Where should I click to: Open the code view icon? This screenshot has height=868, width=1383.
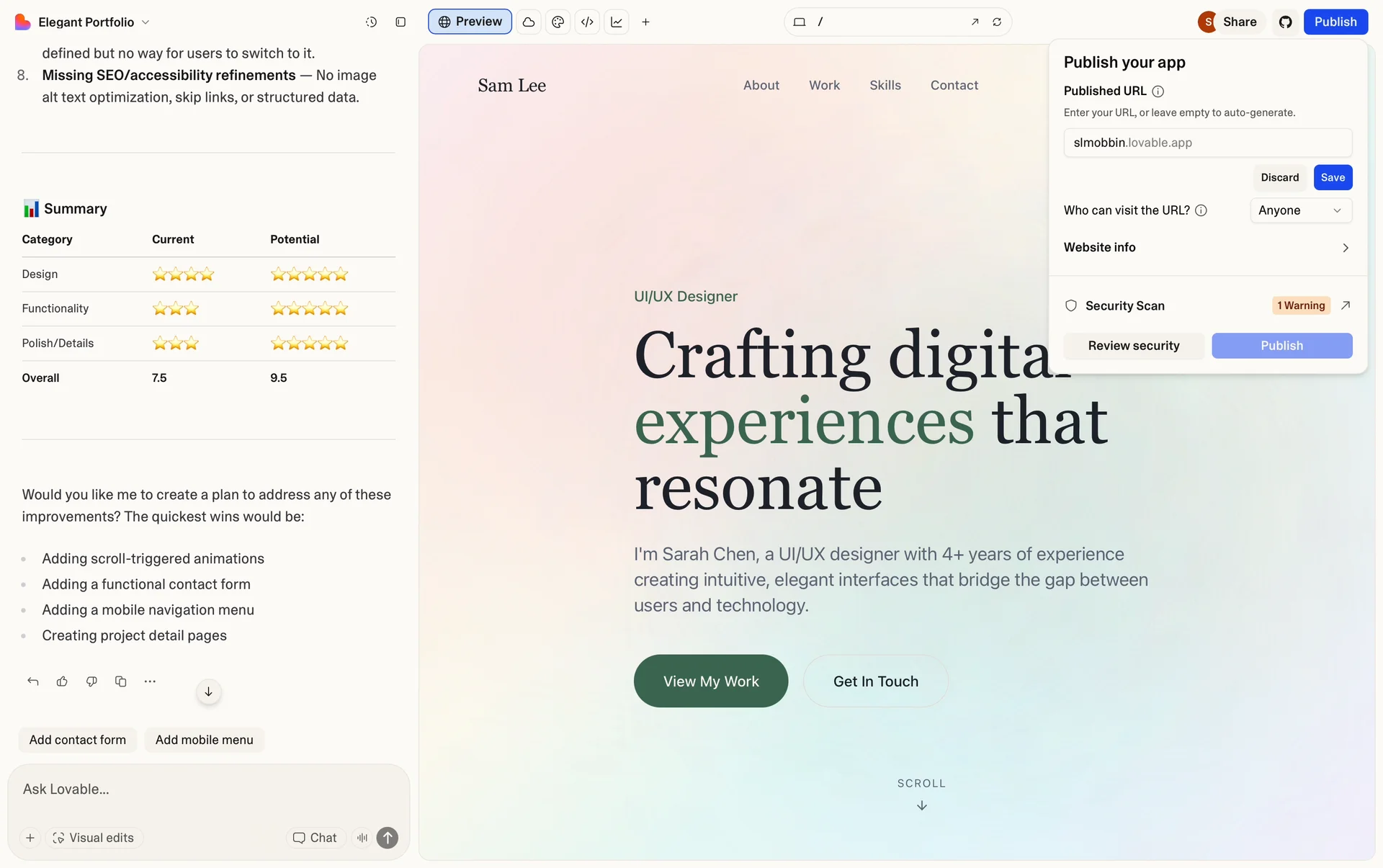(587, 22)
